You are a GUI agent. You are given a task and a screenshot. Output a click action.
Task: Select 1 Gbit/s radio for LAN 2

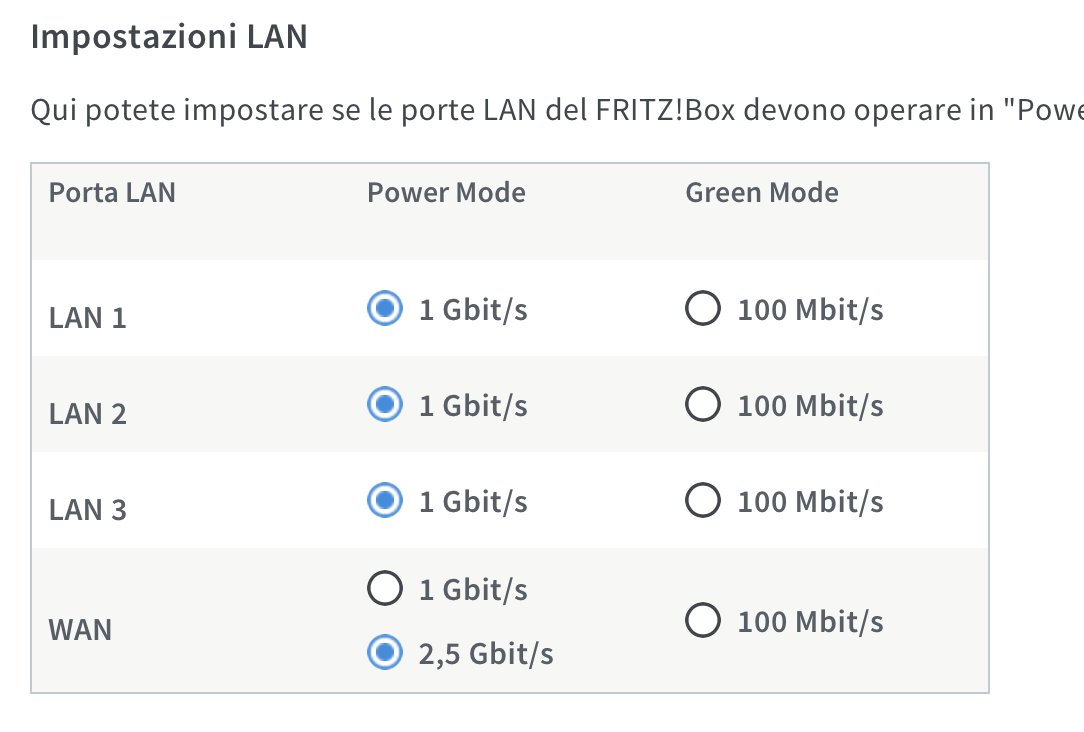385,404
